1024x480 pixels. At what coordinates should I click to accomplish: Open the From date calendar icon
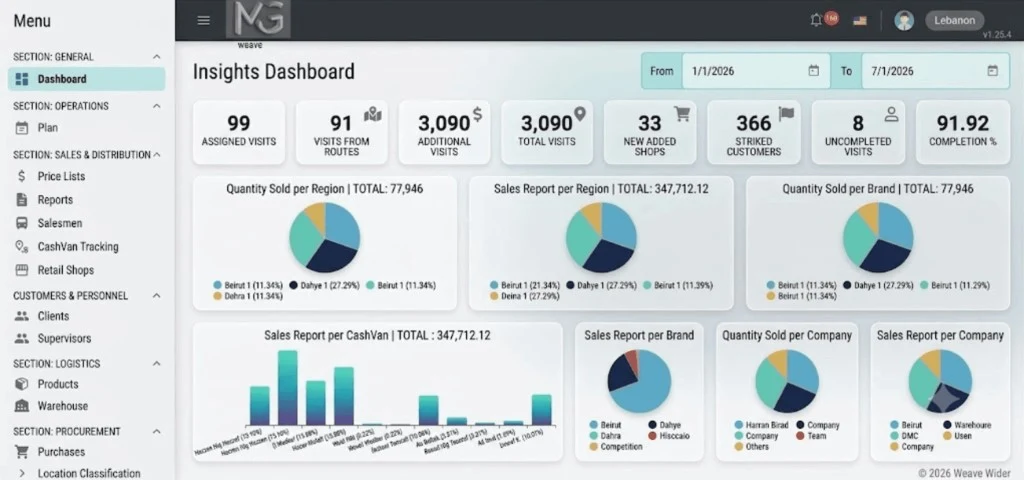tap(814, 71)
